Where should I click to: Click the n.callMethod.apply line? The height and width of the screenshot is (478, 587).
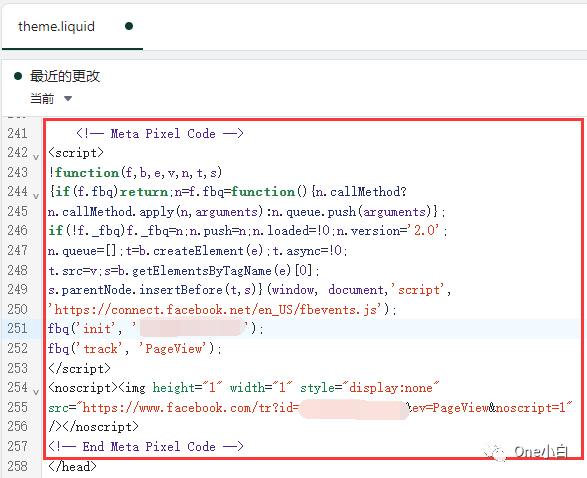pos(247,212)
